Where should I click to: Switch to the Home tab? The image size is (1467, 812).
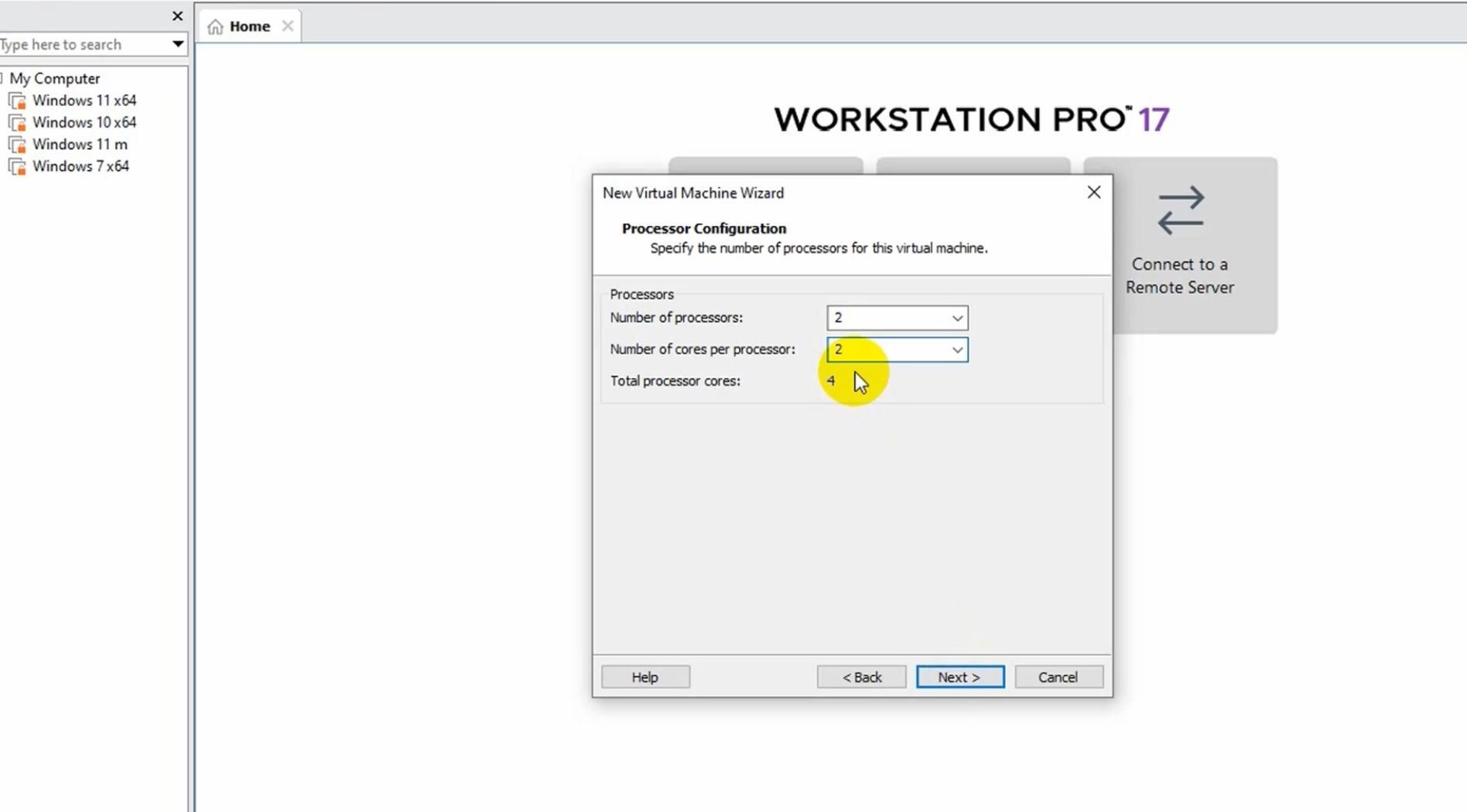click(x=249, y=26)
